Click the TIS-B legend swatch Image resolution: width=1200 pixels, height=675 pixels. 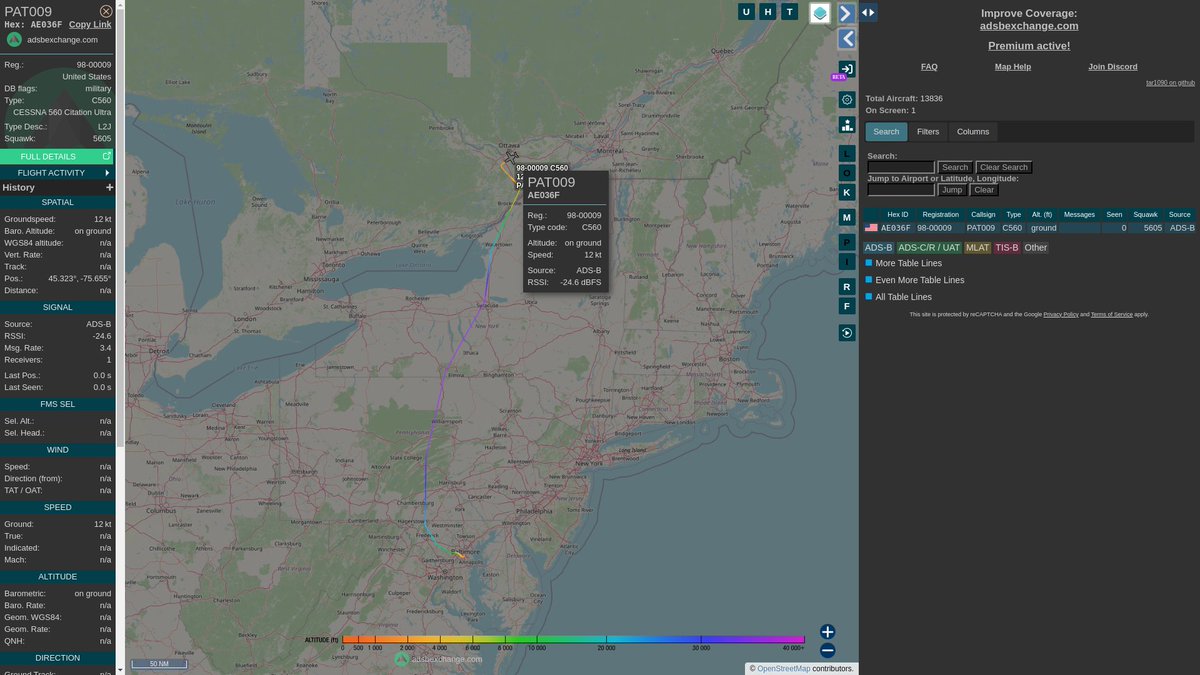[1006, 248]
